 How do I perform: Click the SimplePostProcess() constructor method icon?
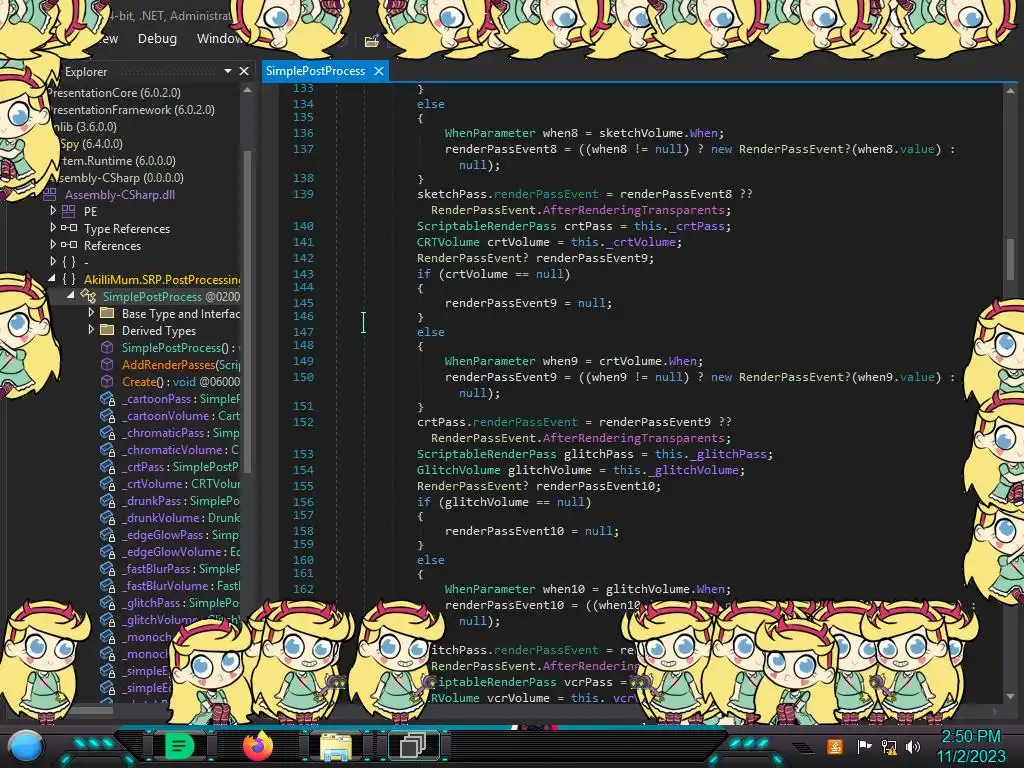[x=107, y=347]
